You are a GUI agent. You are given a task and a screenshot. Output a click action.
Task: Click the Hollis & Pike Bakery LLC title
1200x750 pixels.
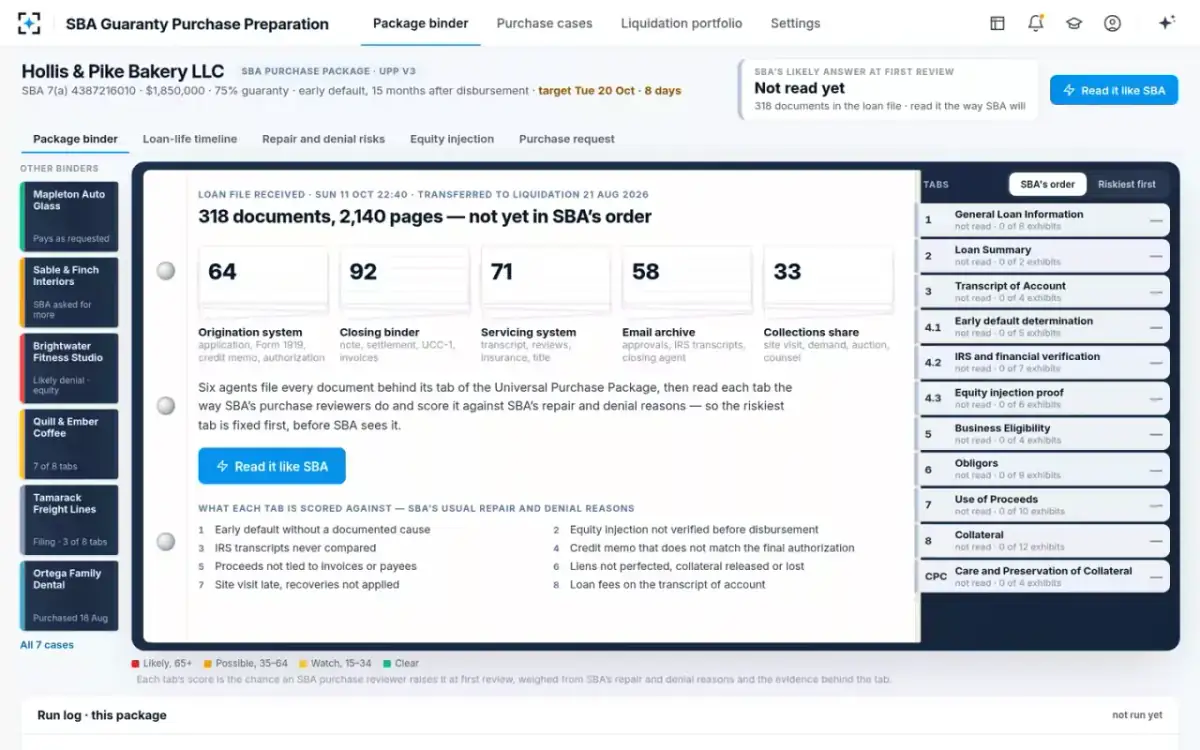[123, 71]
